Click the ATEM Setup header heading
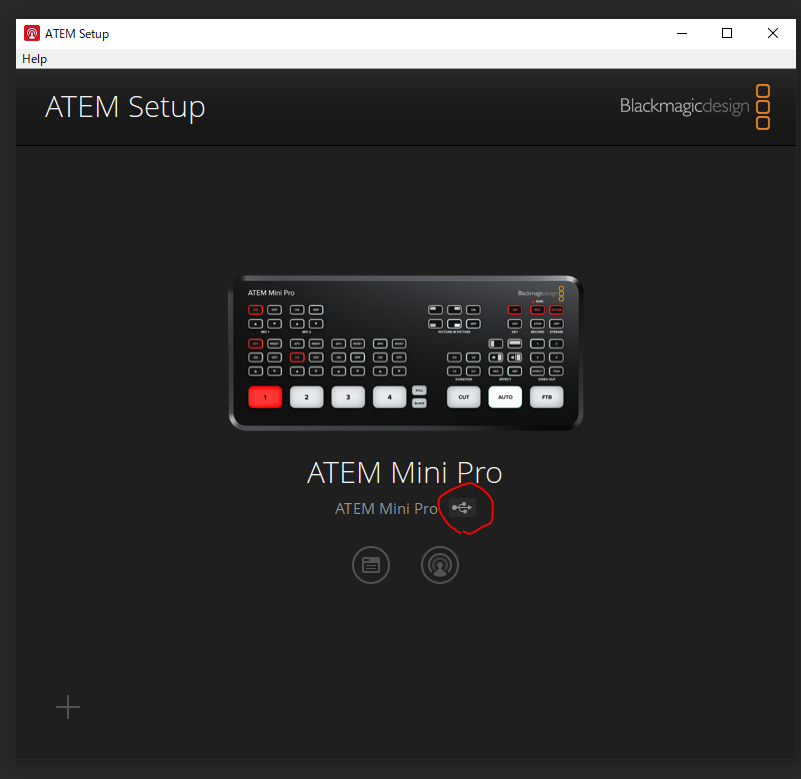Screen dimensions: 801x779 [x=125, y=108]
